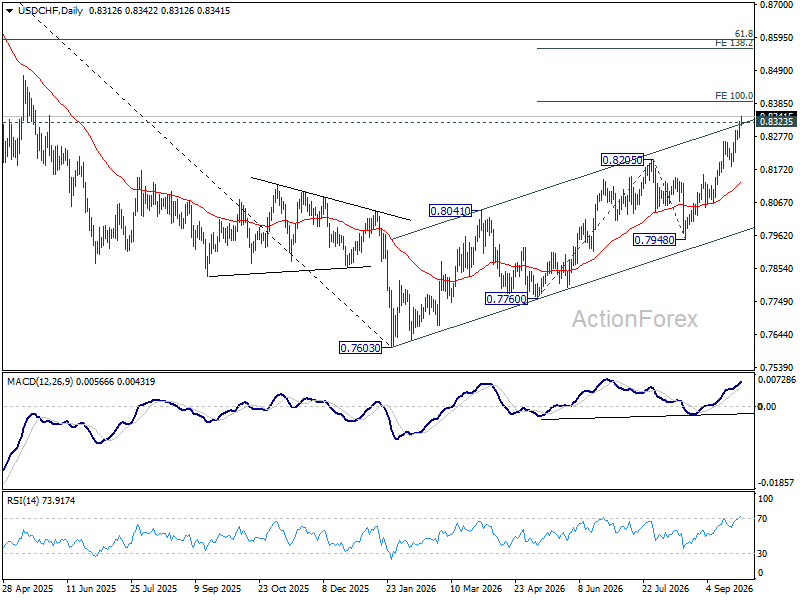This screenshot has height=600, width=800.
Task: Click the RSI 70 level axis label
Action: [x=762, y=519]
